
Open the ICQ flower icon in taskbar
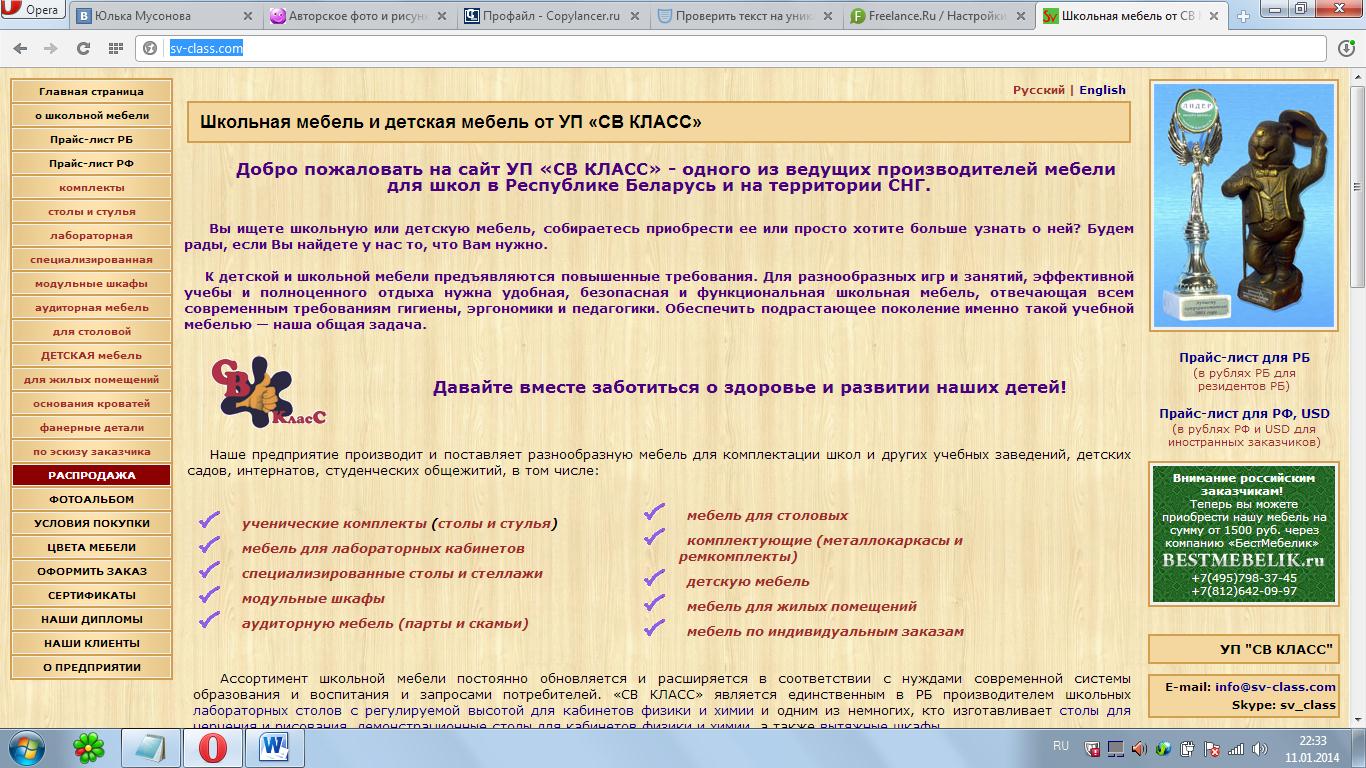(89, 747)
